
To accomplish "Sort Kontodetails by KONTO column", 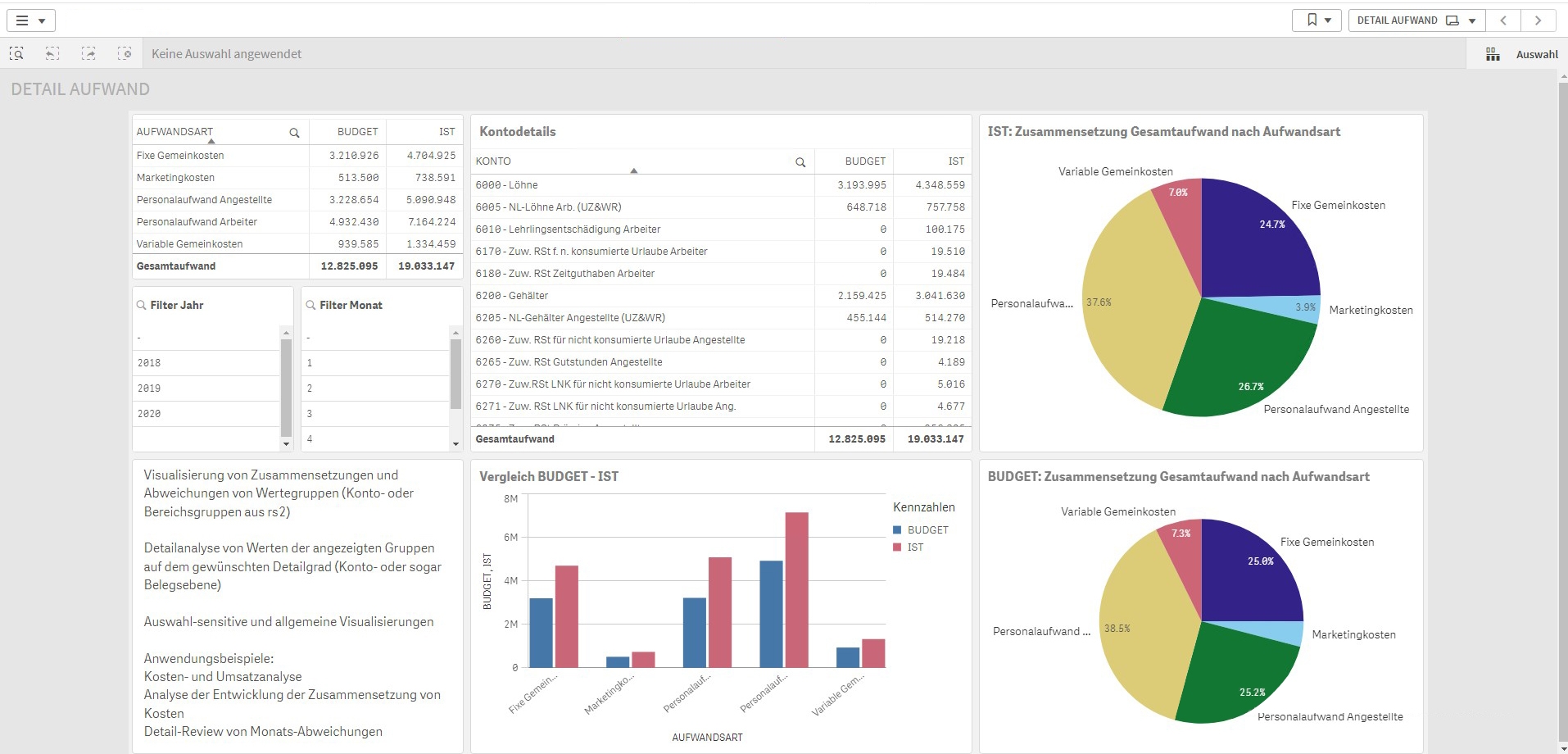I will 493,161.
